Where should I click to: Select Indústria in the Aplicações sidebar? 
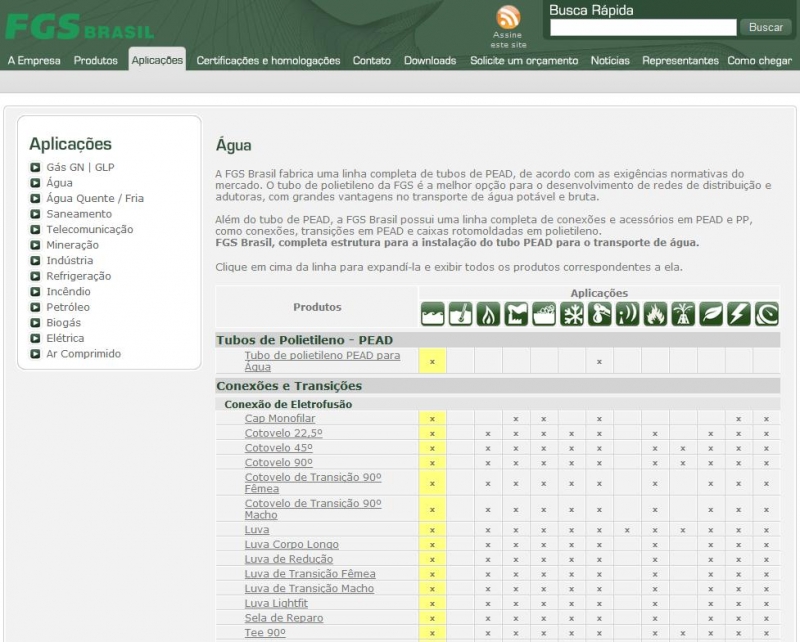70,261
